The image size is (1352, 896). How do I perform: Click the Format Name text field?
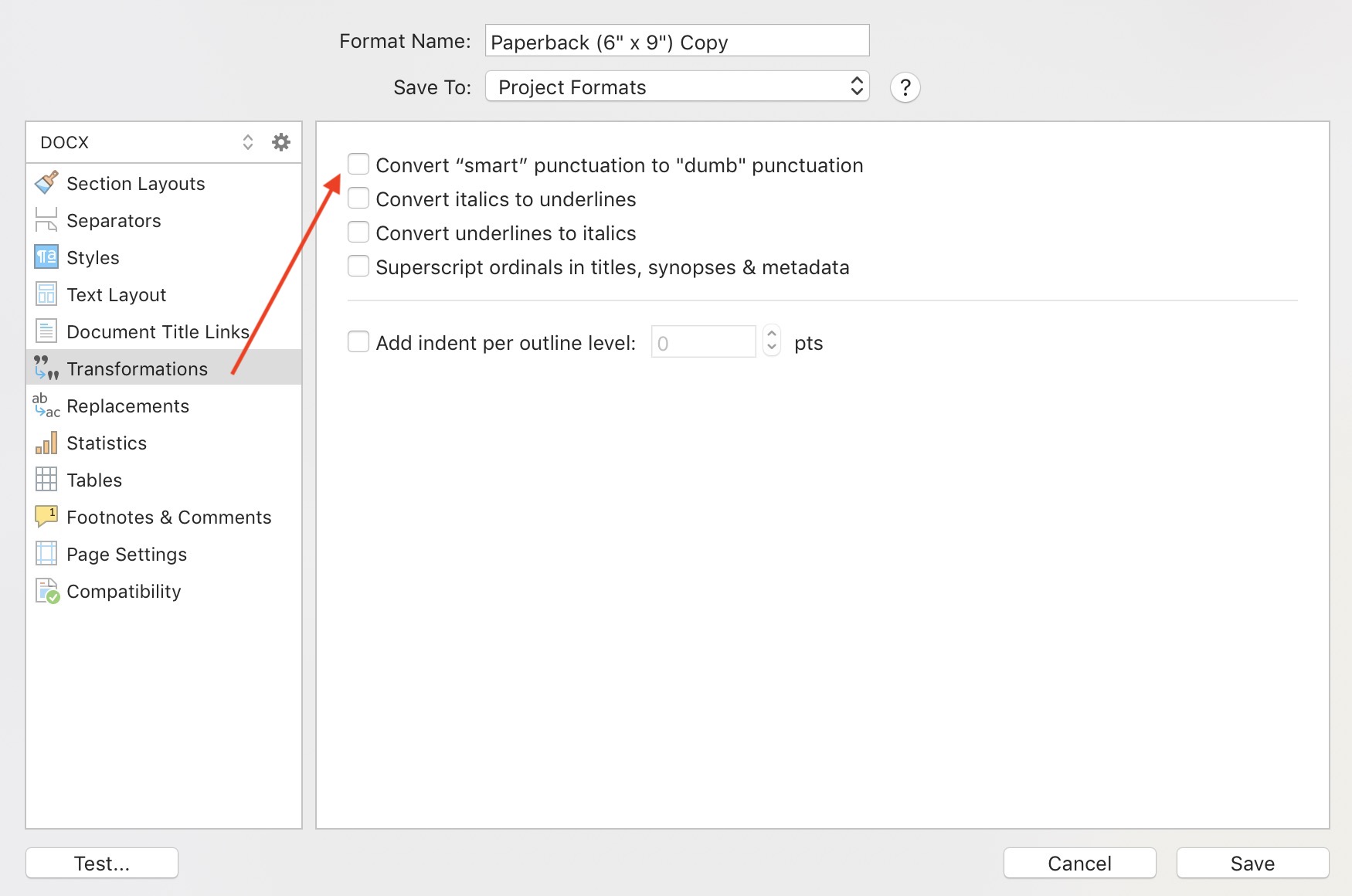click(x=677, y=41)
